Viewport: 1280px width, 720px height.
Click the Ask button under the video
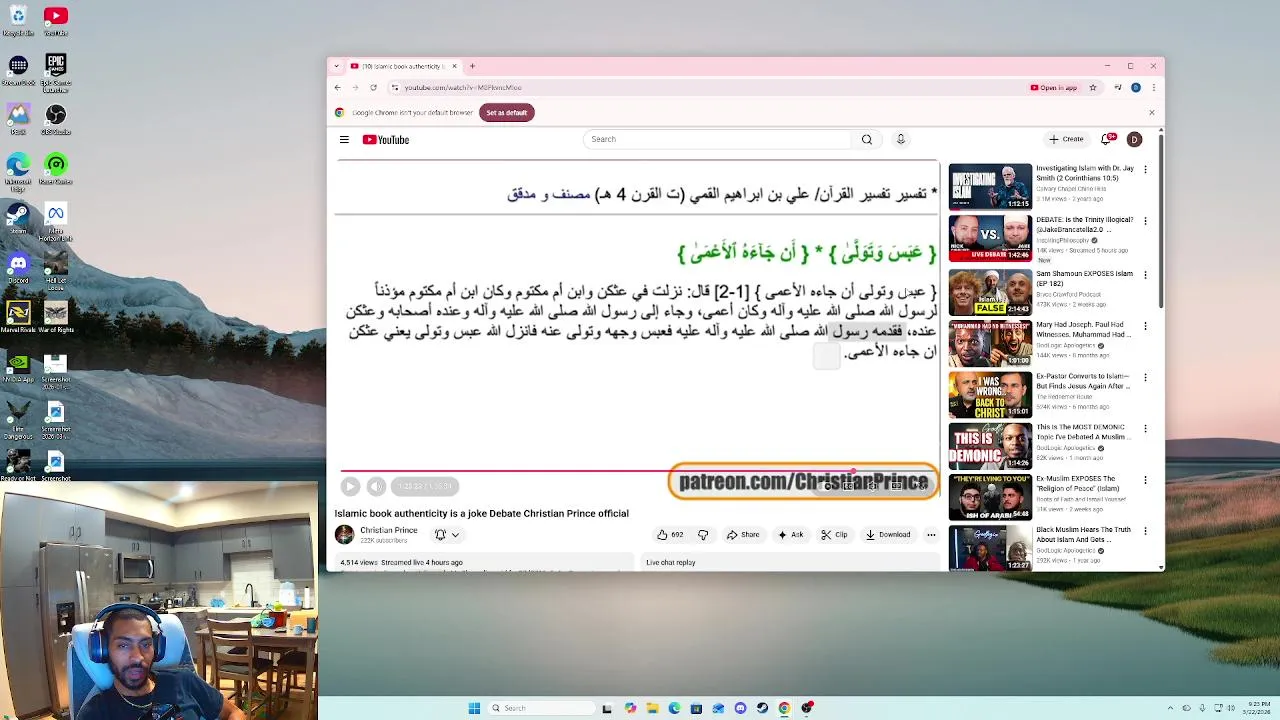pyautogui.click(x=790, y=535)
